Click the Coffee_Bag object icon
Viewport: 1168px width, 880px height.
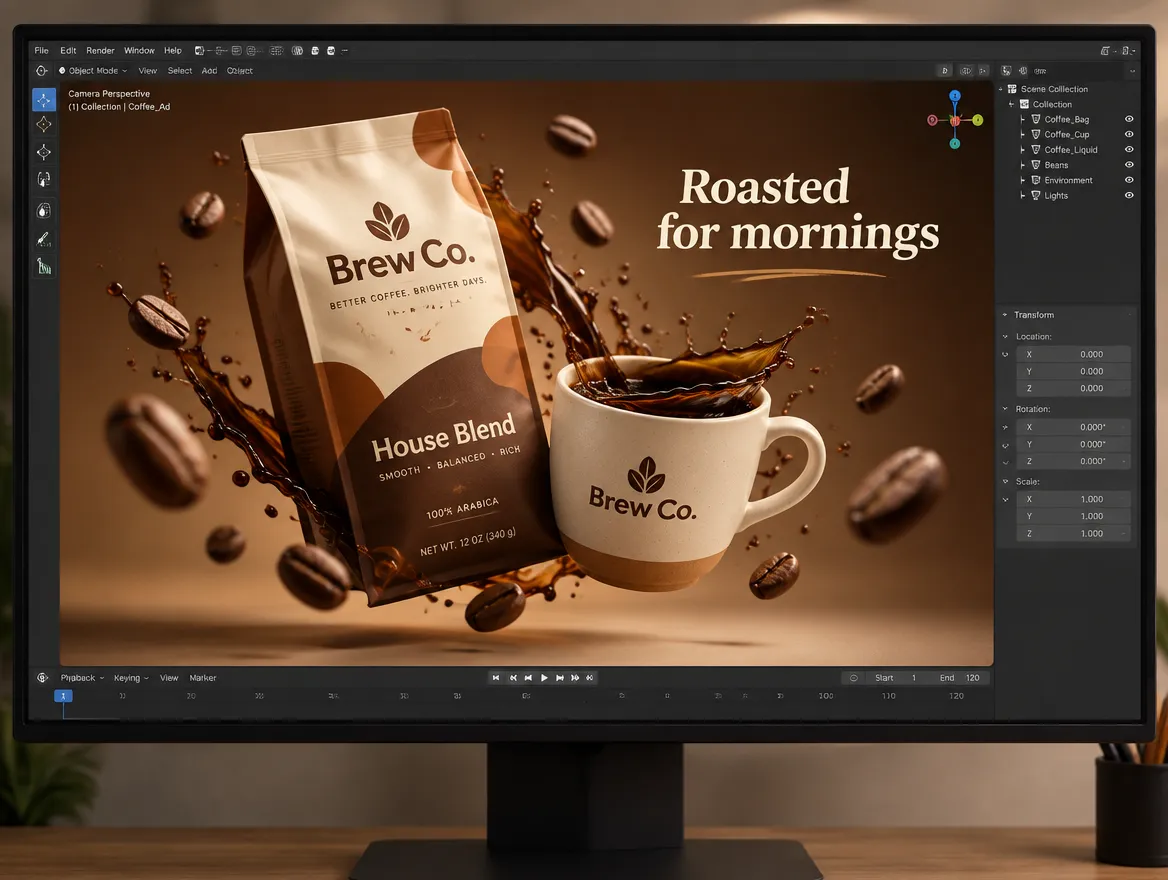click(x=1035, y=119)
